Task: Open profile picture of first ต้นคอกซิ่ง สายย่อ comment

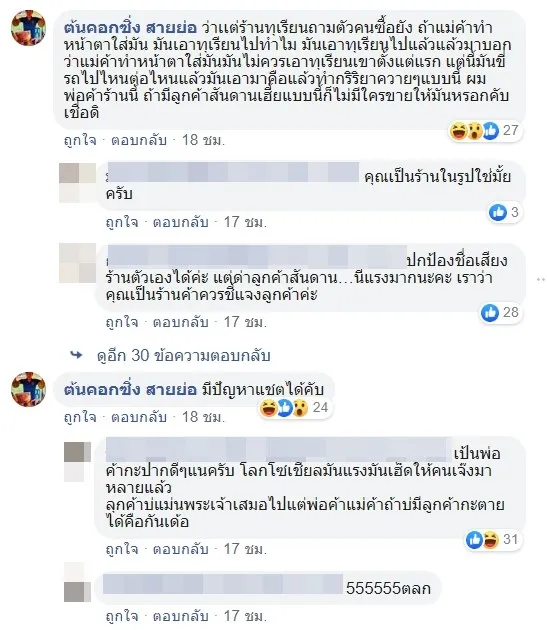Action: (x=29, y=28)
